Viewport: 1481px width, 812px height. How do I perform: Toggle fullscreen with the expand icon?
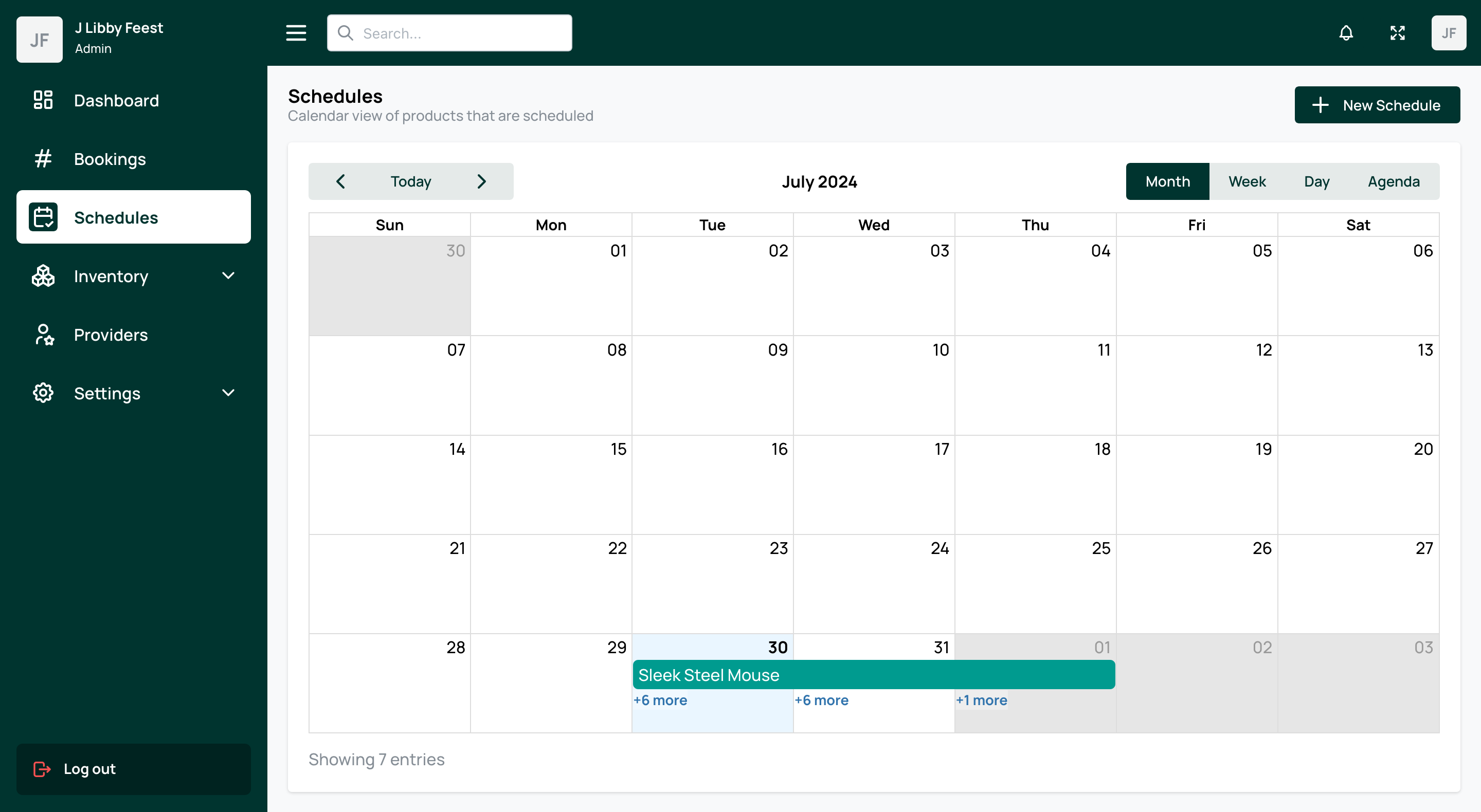[1397, 33]
